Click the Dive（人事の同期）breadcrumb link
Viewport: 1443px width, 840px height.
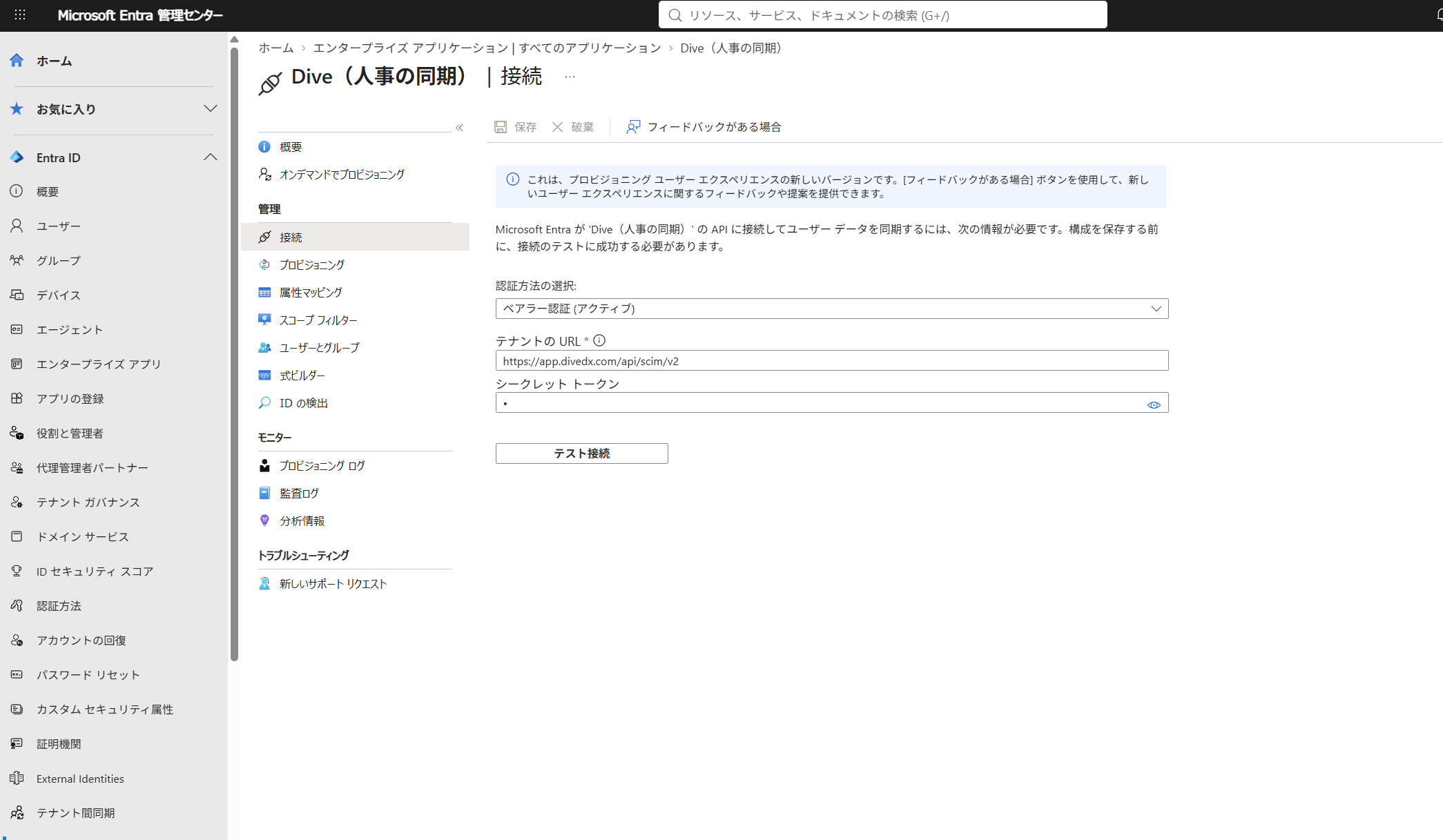coord(734,48)
